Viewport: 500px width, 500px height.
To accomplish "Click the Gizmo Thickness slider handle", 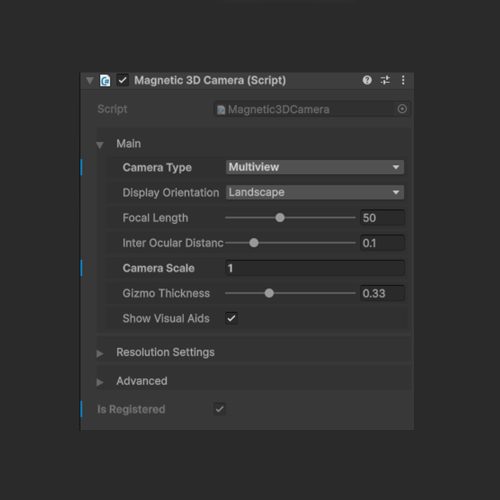I will 269,293.
